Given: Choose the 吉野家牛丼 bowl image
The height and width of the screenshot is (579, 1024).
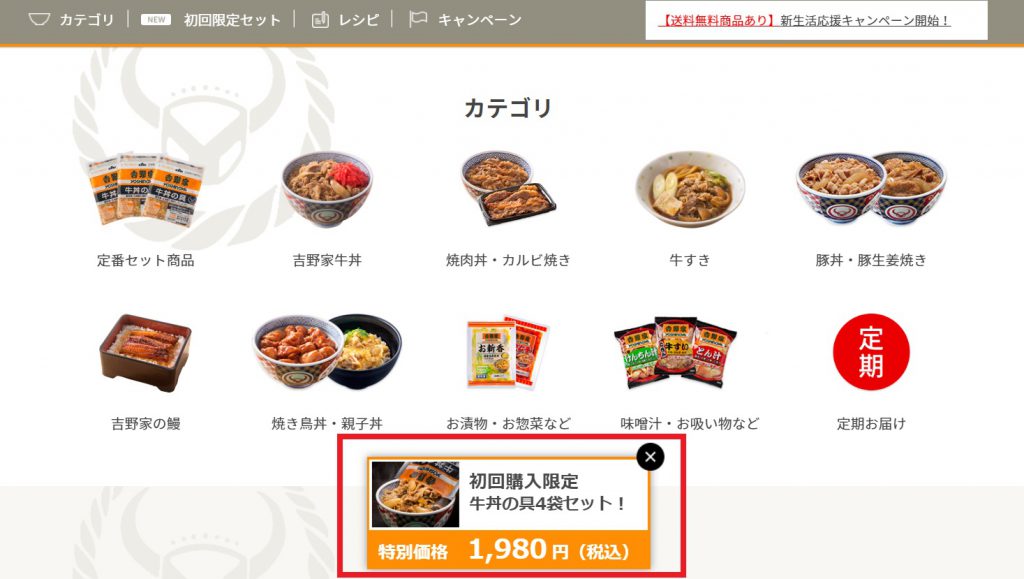Looking at the screenshot, I should (327, 189).
